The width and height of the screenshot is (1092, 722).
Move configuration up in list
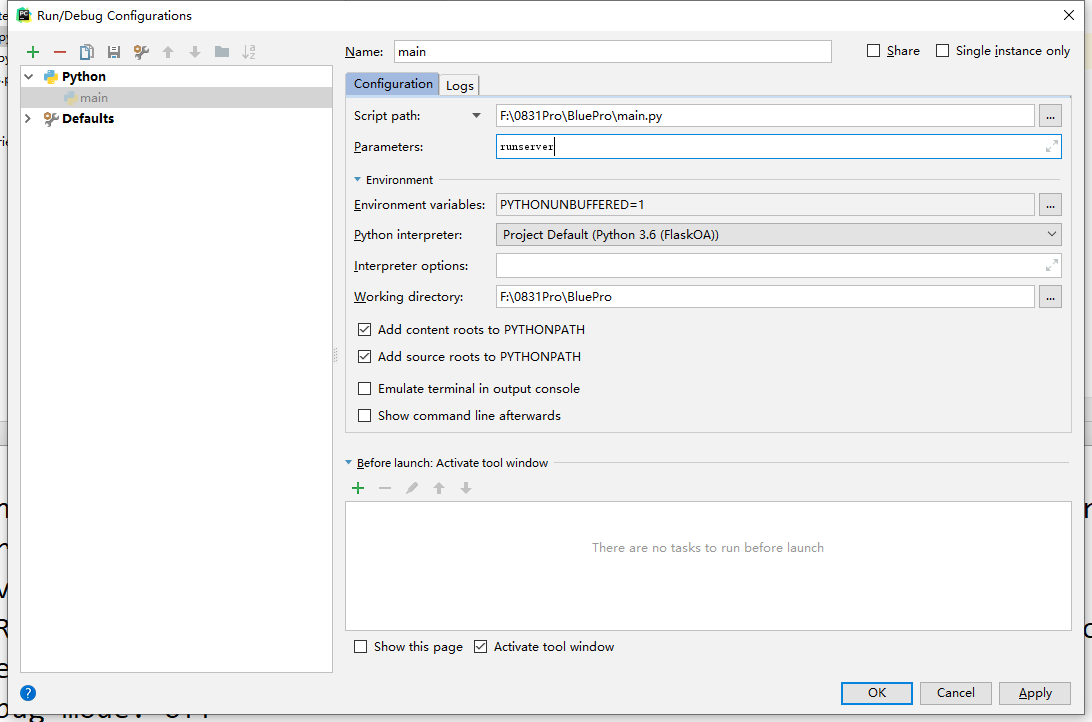[168, 52]
